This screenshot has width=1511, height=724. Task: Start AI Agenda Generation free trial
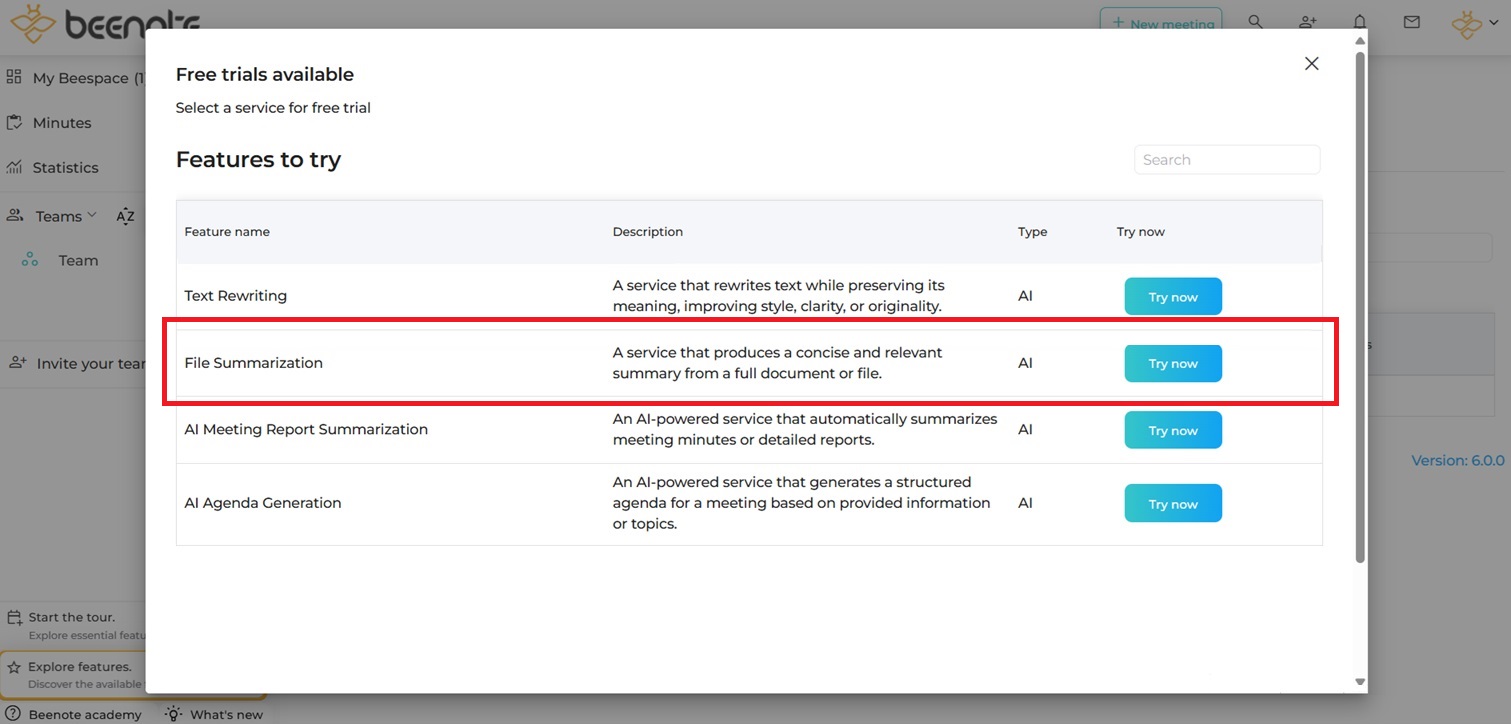tap(1173, 504)
